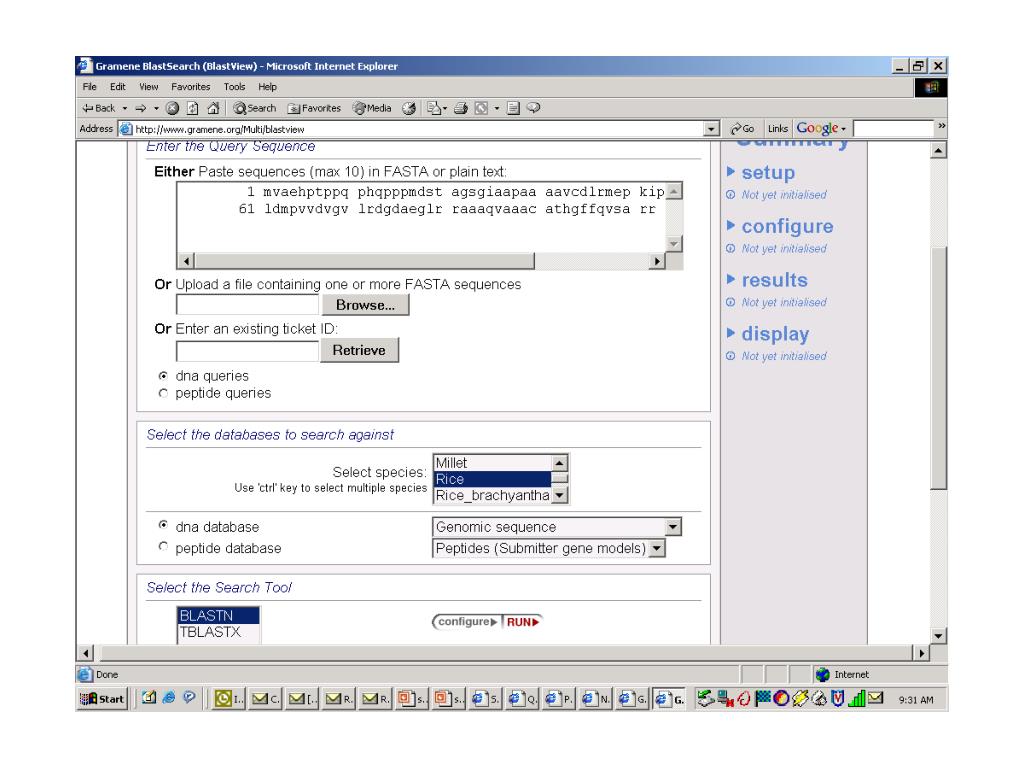The height and width of the screenshot is (768, 1024).
Task: Click the Start button on taskbar
Action: pyautogui.click(x=102, y=699)
